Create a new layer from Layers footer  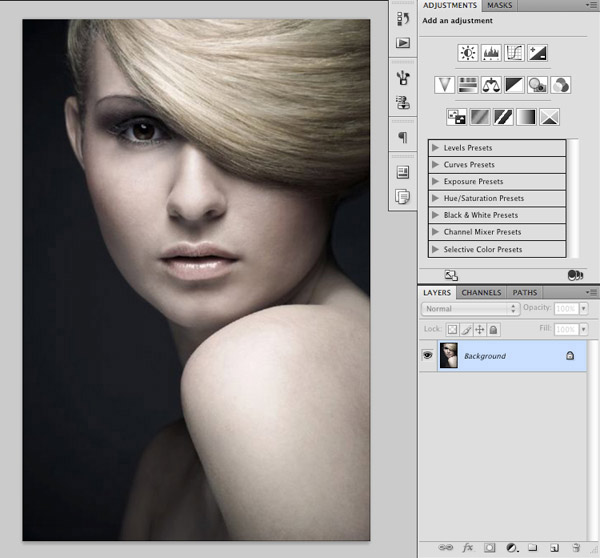[x=553, y=547]
